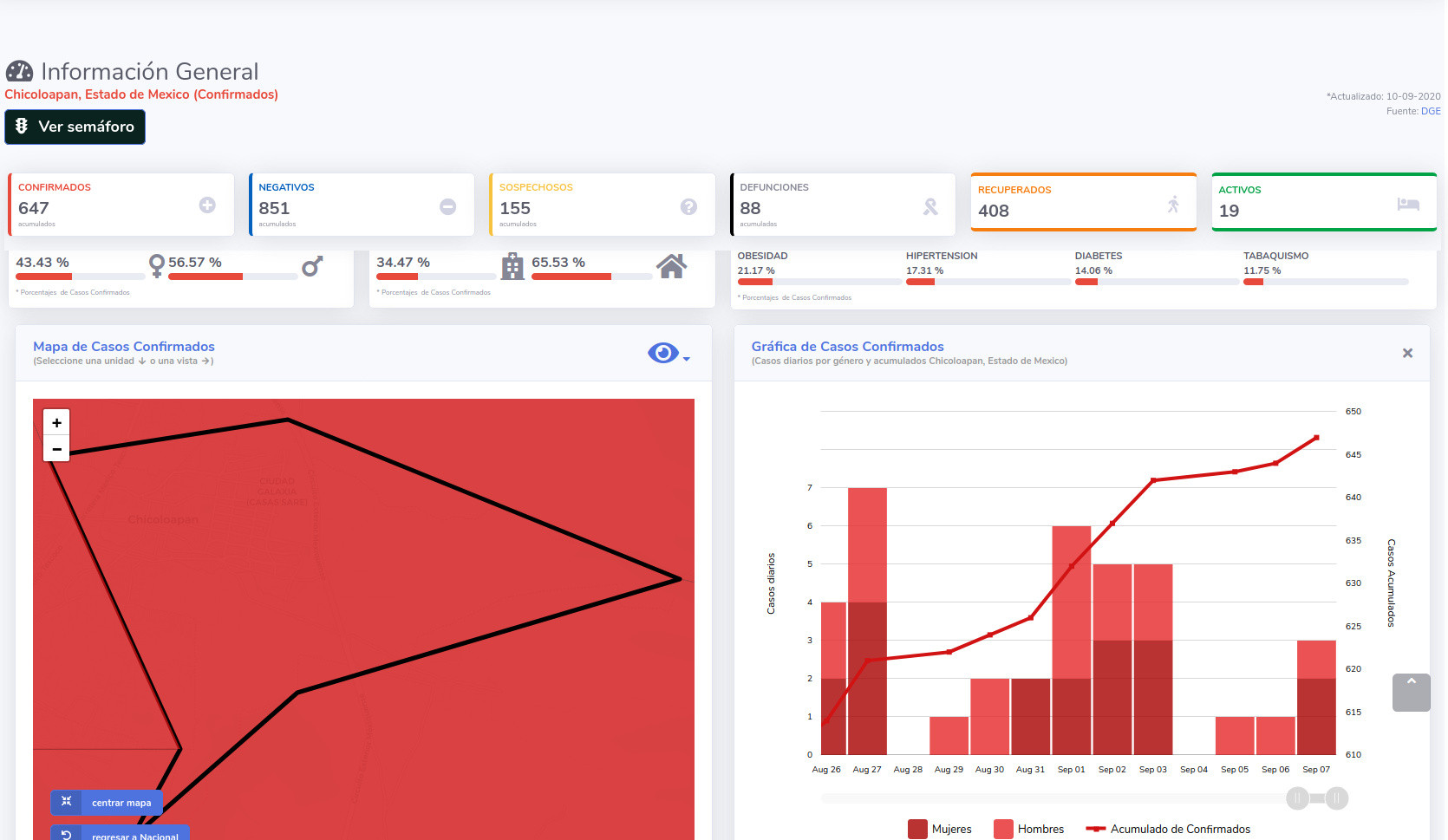
Task: Click the Obesidad 21.17 % label
Action: pyautogui.click(x=762, y=263)
